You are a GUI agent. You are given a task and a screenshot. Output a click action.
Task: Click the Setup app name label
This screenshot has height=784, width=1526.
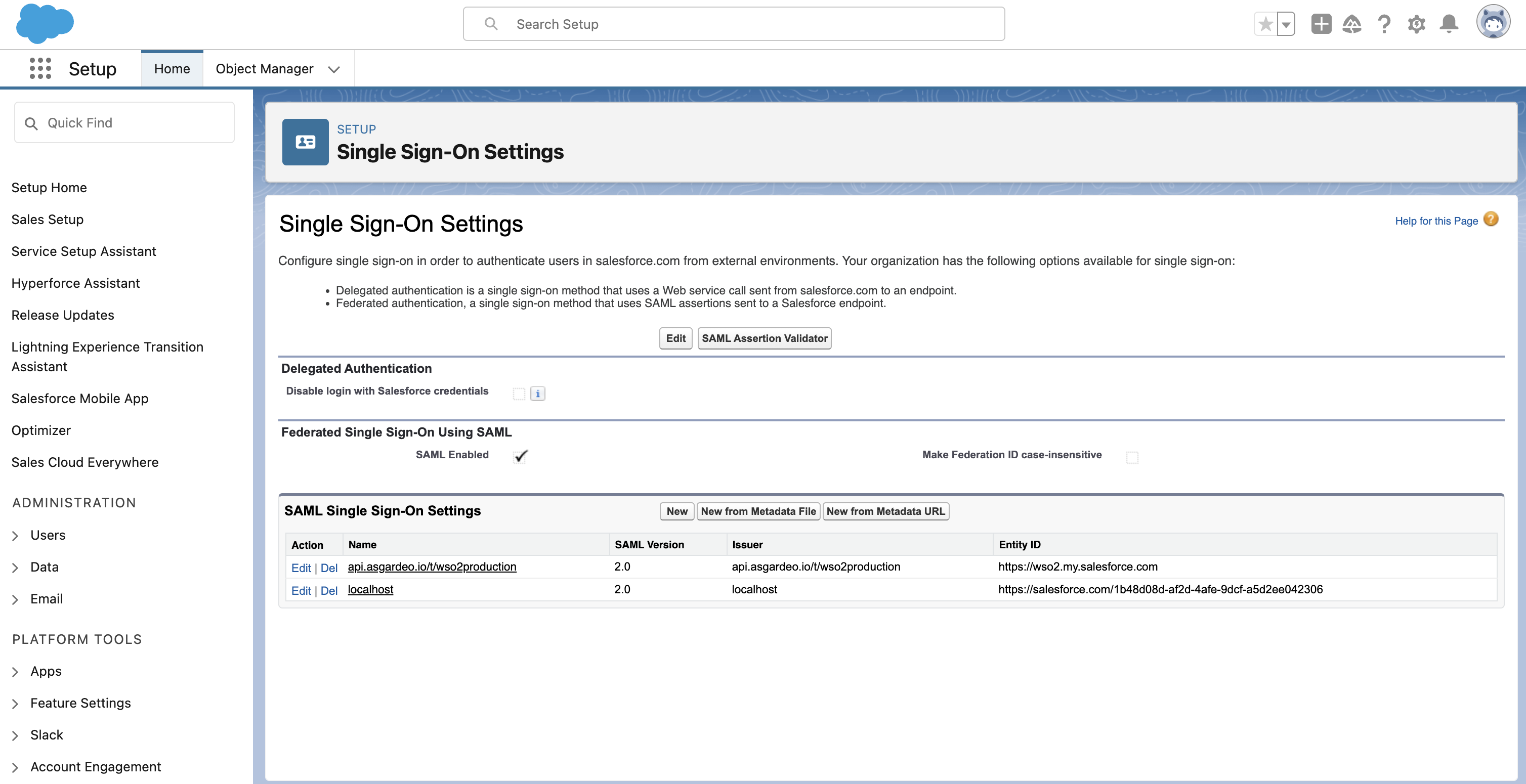click(x=93, y=69)
